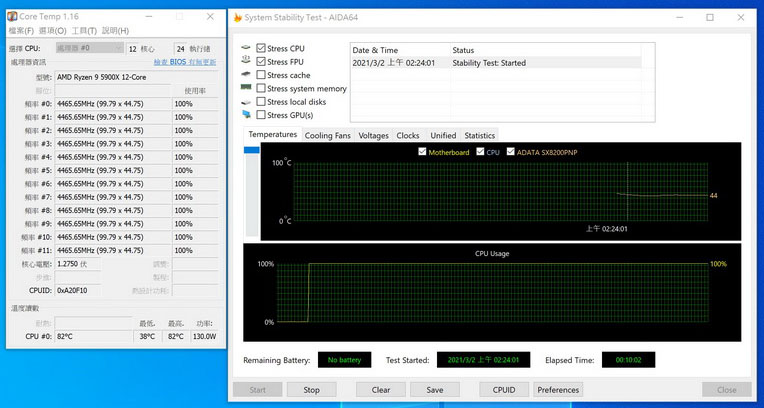
Task: Click the Clear button in AIDA64
Action: click(381, 389)
